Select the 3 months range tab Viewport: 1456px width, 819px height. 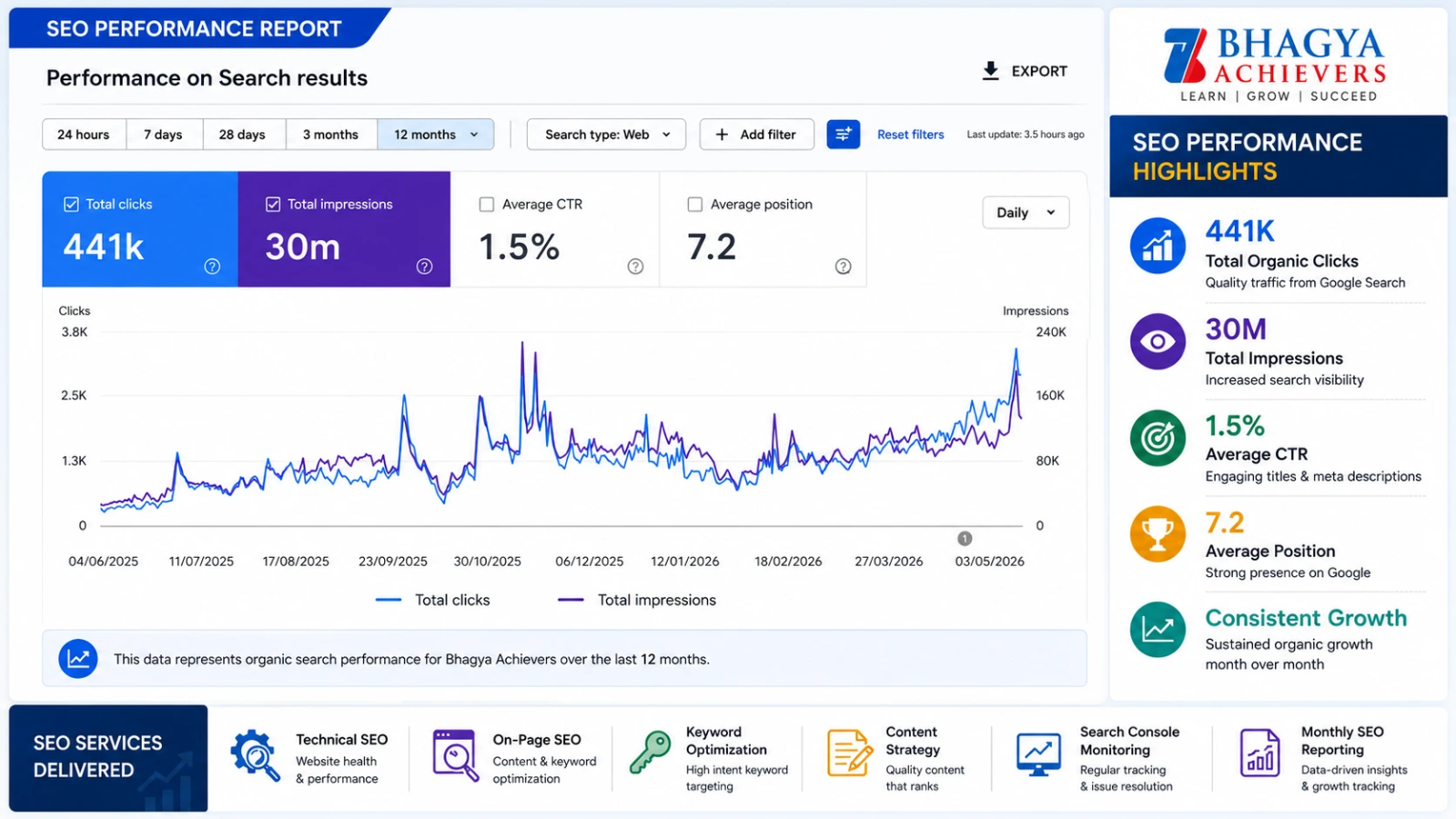pyautogui.click(x=331, y=135)
